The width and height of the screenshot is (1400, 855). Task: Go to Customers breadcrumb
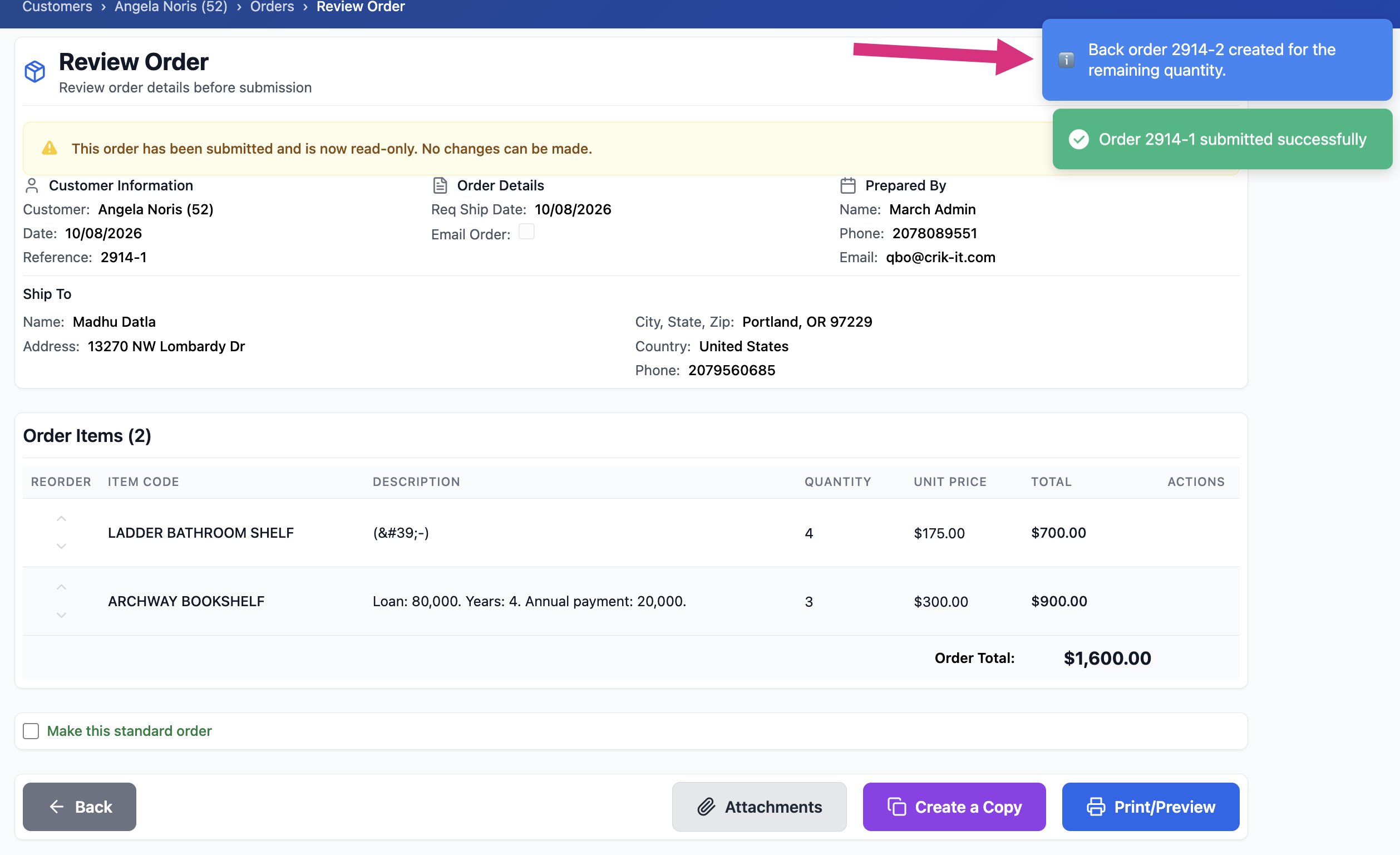tap(57, 7)
